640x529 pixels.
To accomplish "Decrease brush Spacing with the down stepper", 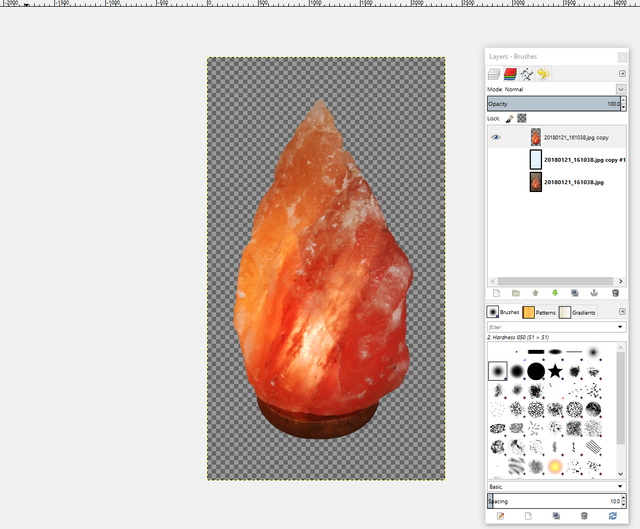I will (x=624, y=505).
